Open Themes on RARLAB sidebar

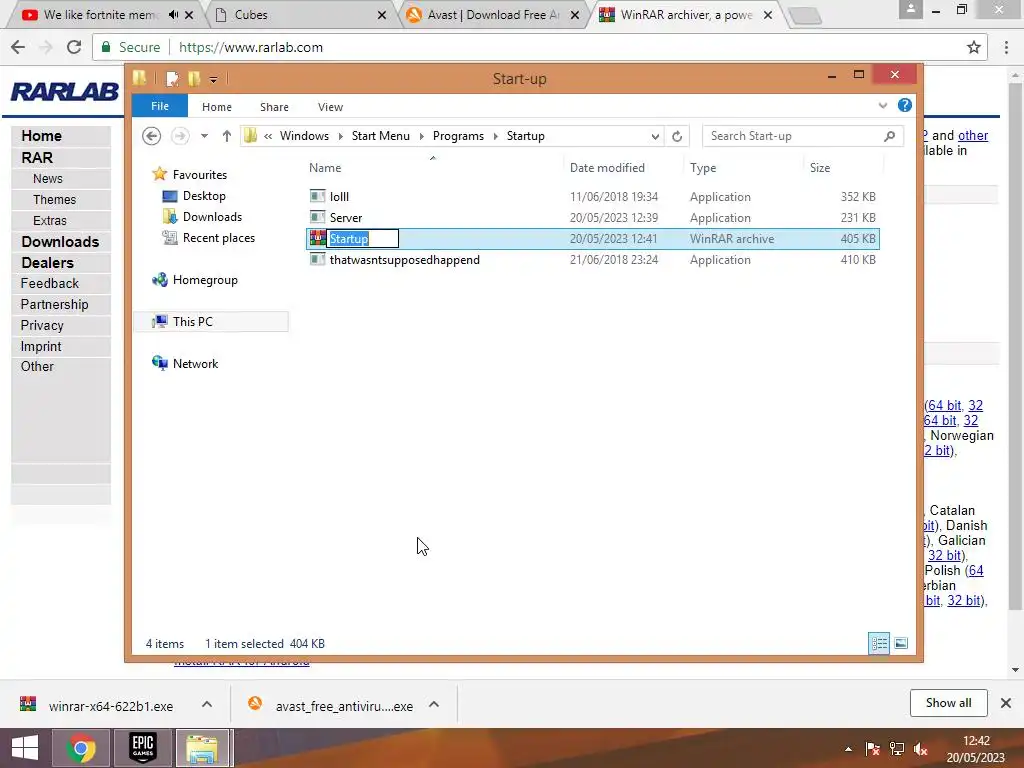click(x=55, y=200)
